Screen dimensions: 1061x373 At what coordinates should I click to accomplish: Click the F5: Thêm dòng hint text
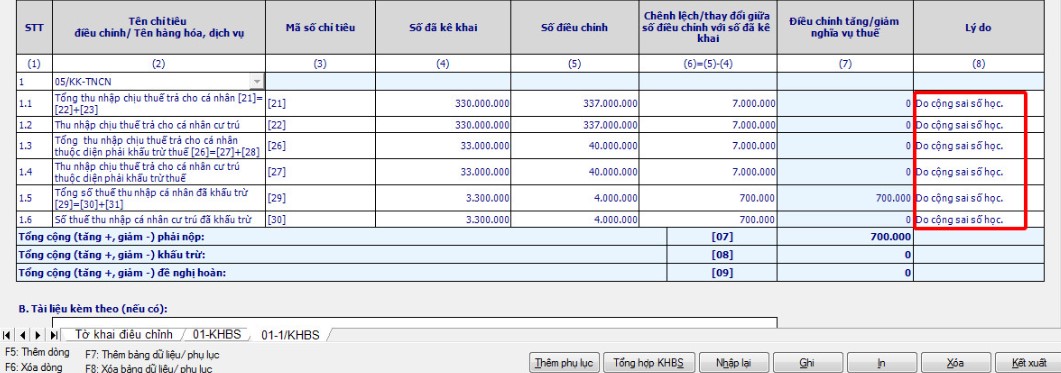pyautogui.click(x=37, y=353)
